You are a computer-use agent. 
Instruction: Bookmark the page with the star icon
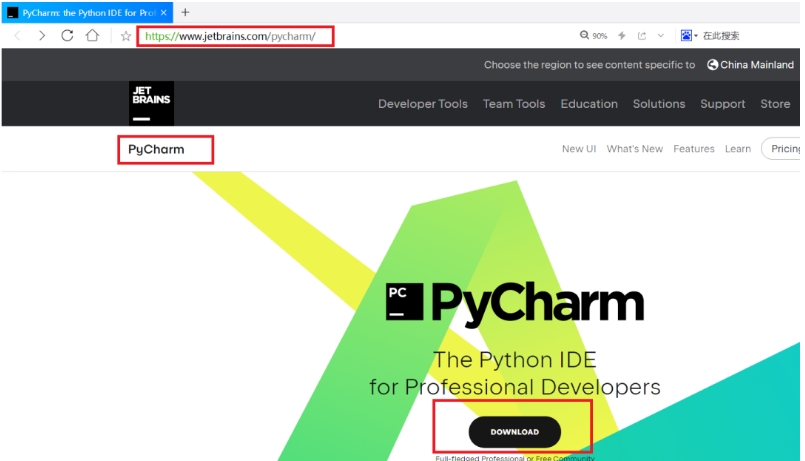126,36
